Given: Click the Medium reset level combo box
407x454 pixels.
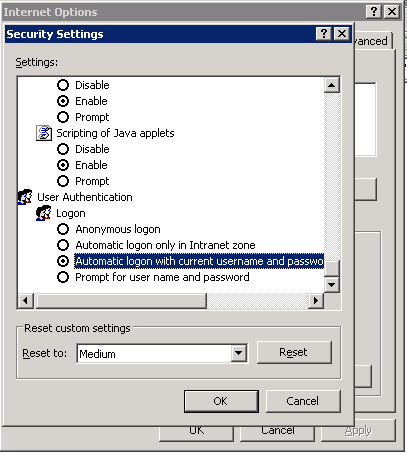Looking at the screenshot, I should [162, 353].
